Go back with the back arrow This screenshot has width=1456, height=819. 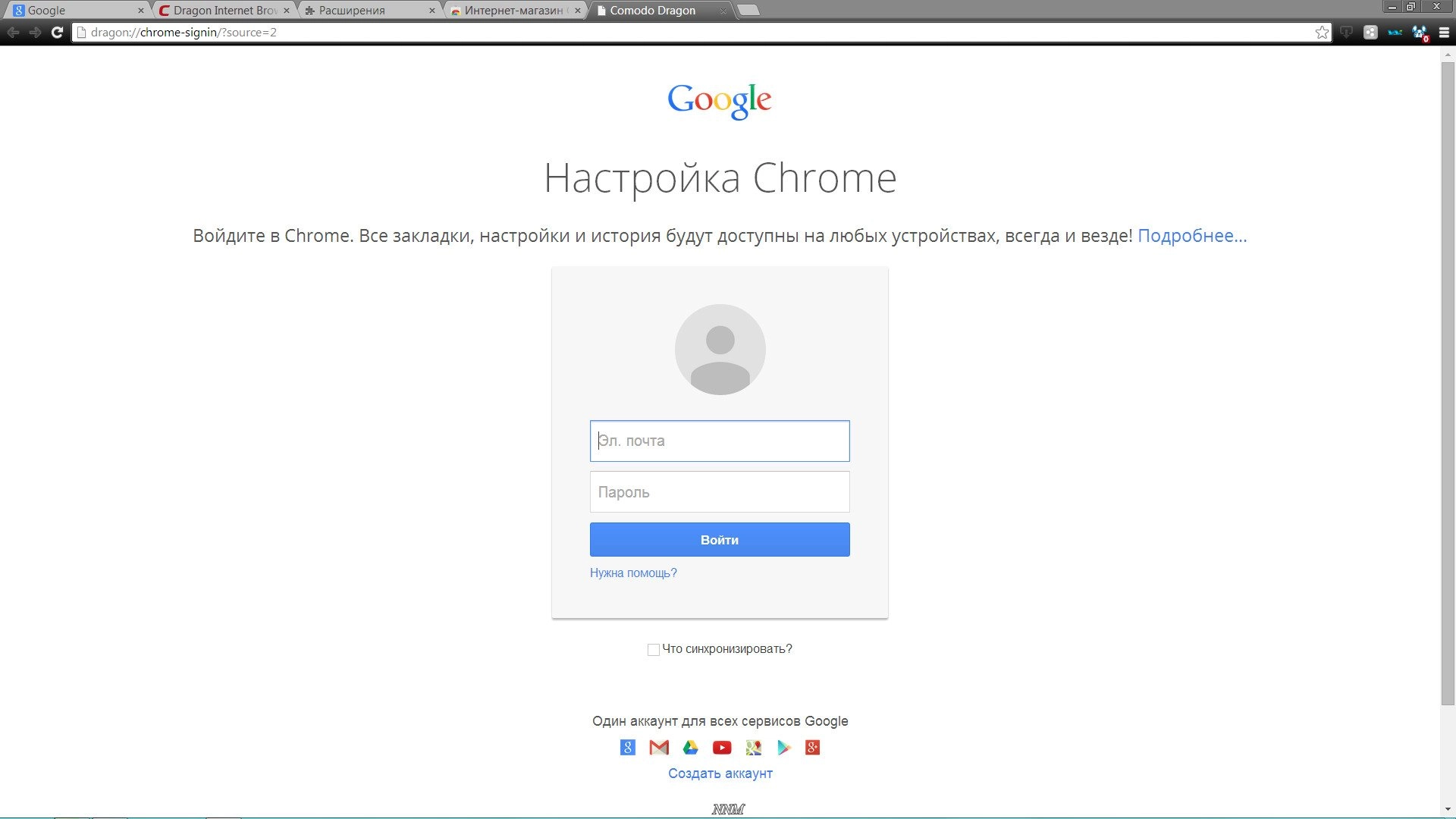(x=13, y=33)
